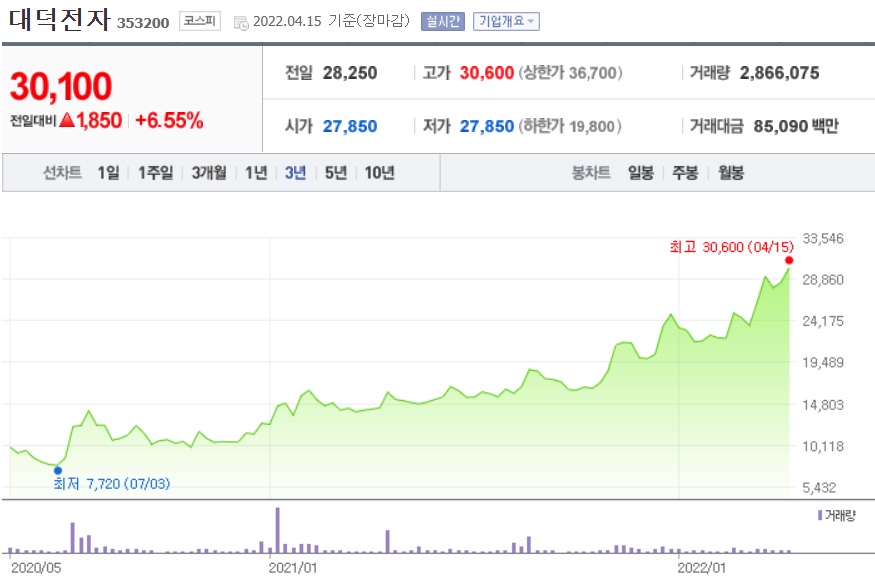Click the stock name 대덕전자

click(x=60, y=20)
